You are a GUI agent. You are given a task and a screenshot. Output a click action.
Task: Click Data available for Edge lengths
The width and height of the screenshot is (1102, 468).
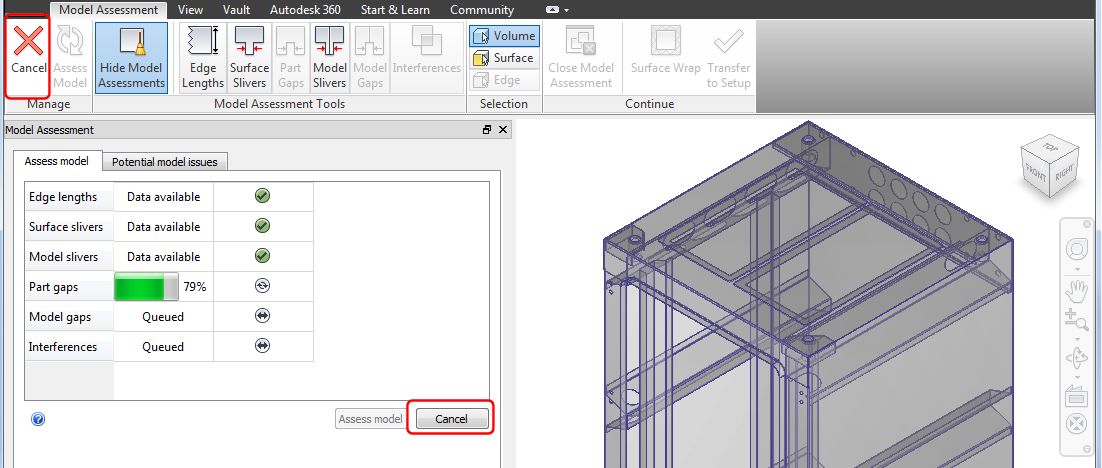tap(163, 197)
